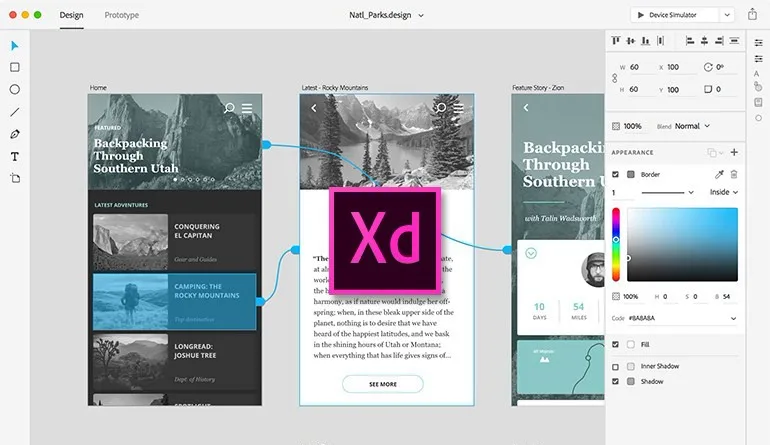This screenshot has width=770, height=445.
Task: Click the circled chevron on Zion card
Action: pyautogui.click(x=531, y=253)
